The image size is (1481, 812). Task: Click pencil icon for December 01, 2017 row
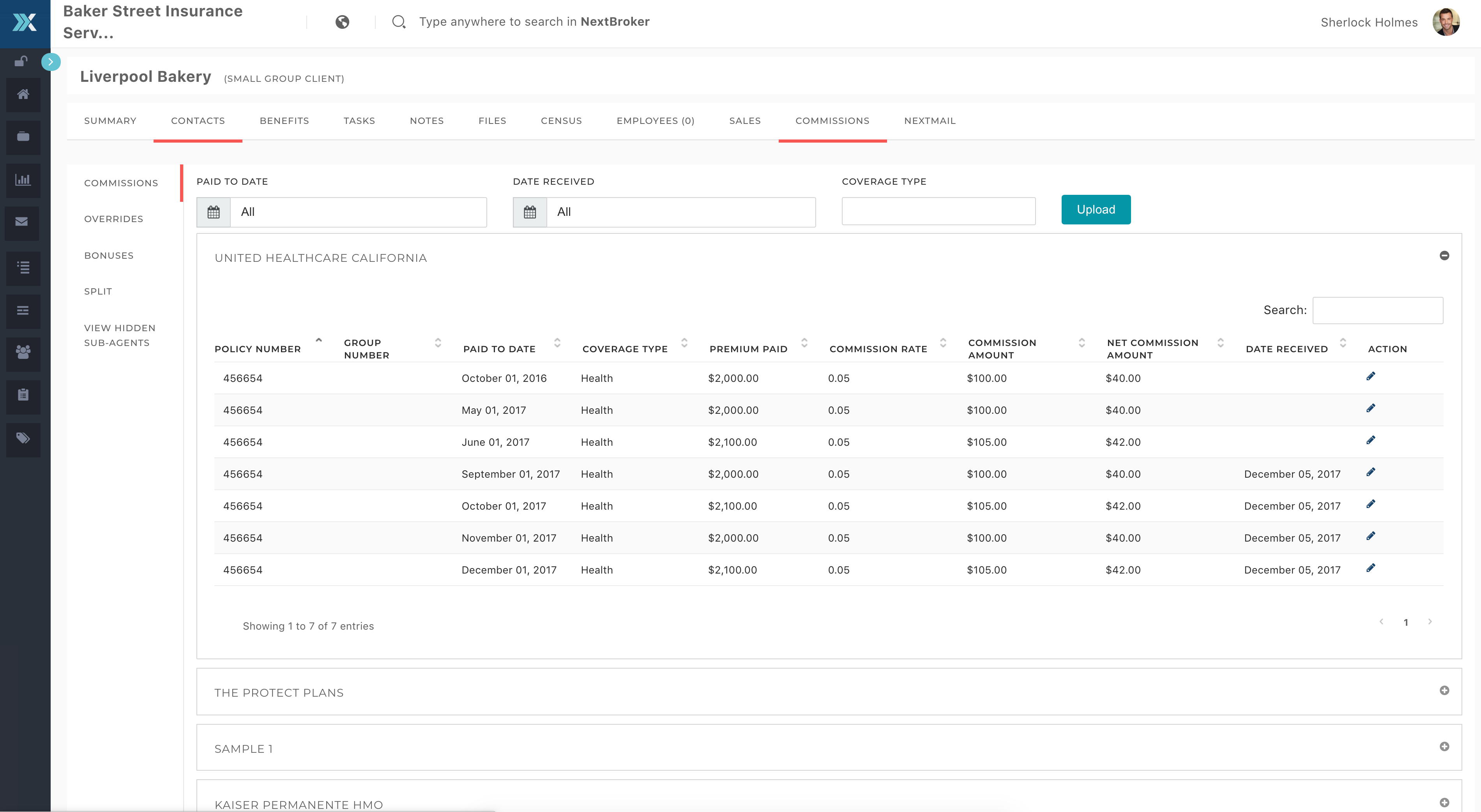pos(1371,568)
